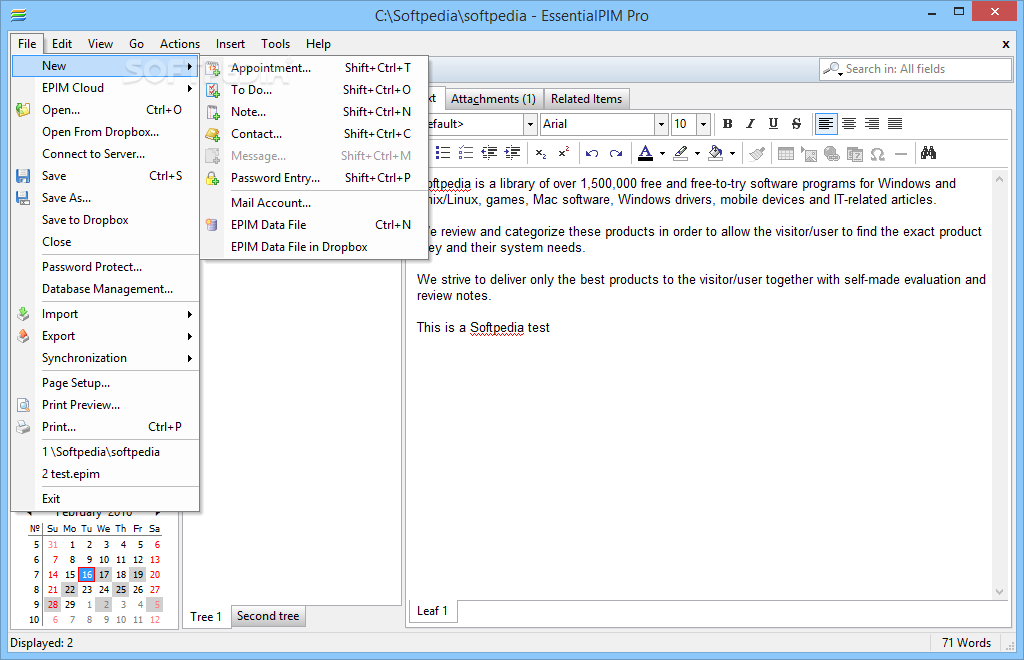Insert a table into the note
The image size is (1024, 660).
(x=786, y=153)
